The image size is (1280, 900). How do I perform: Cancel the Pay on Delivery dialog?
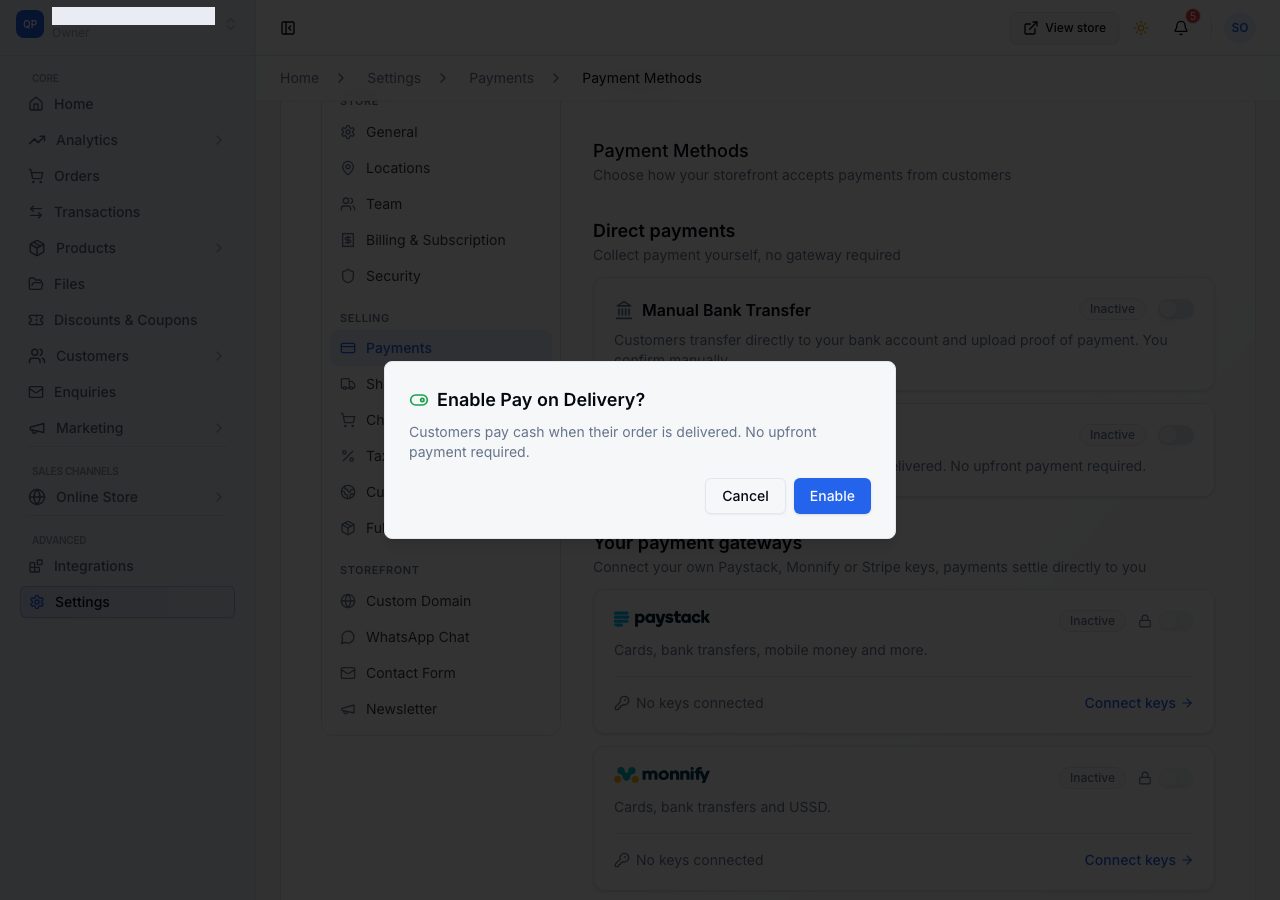(745, 496)
